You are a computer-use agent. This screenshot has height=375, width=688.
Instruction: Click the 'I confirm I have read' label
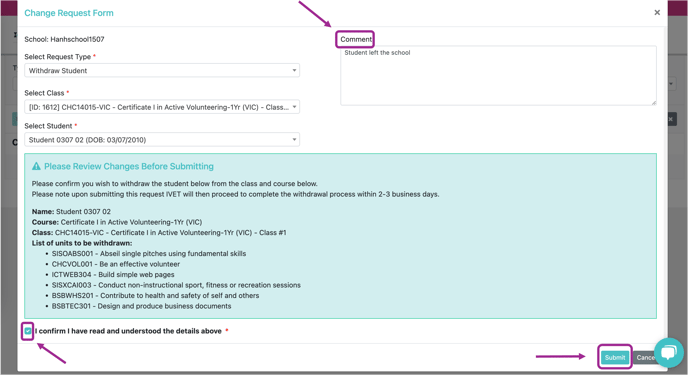[x=128, y=331]
